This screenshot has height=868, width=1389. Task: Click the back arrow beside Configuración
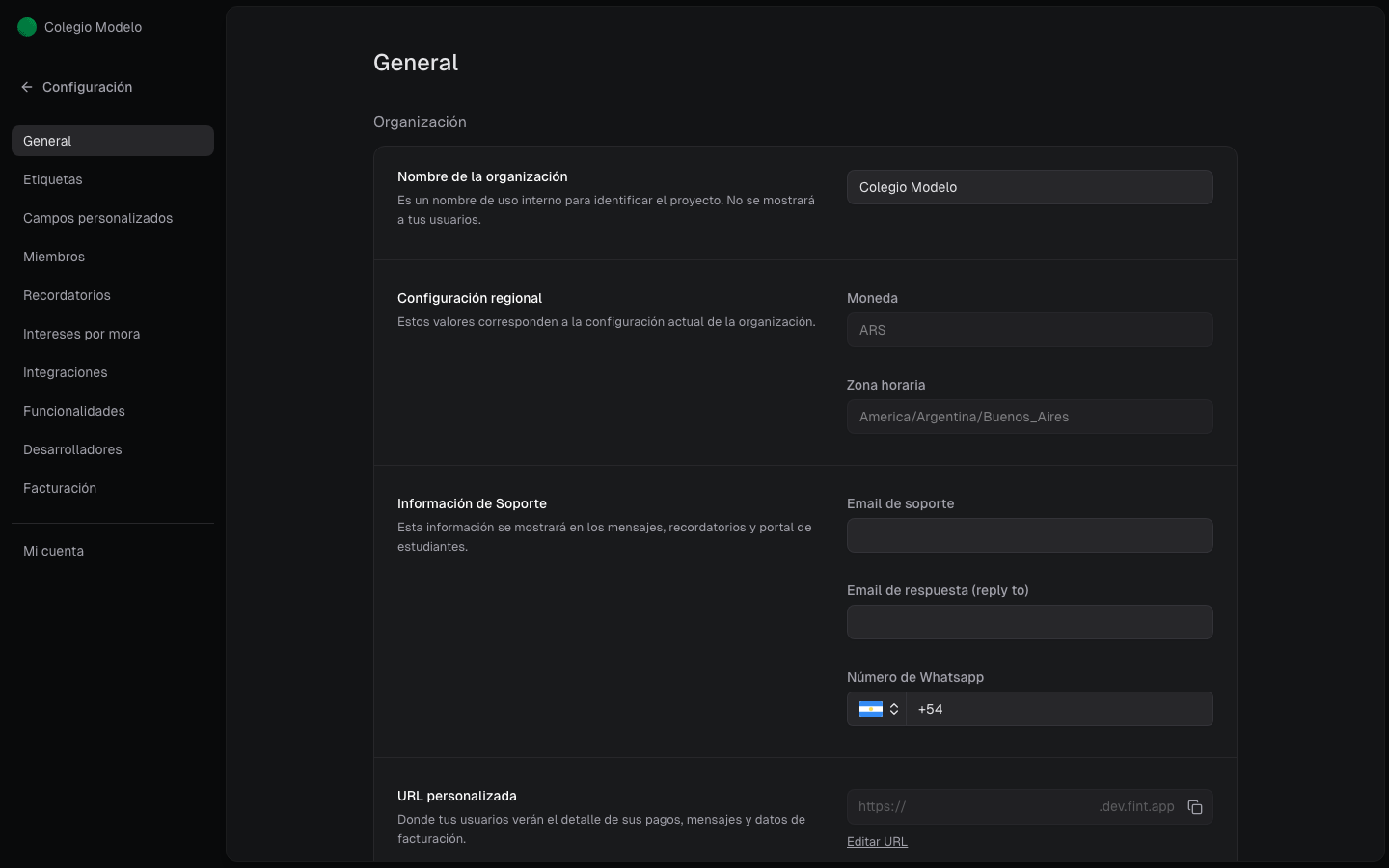pyautogui.click(x=27, y=87)
